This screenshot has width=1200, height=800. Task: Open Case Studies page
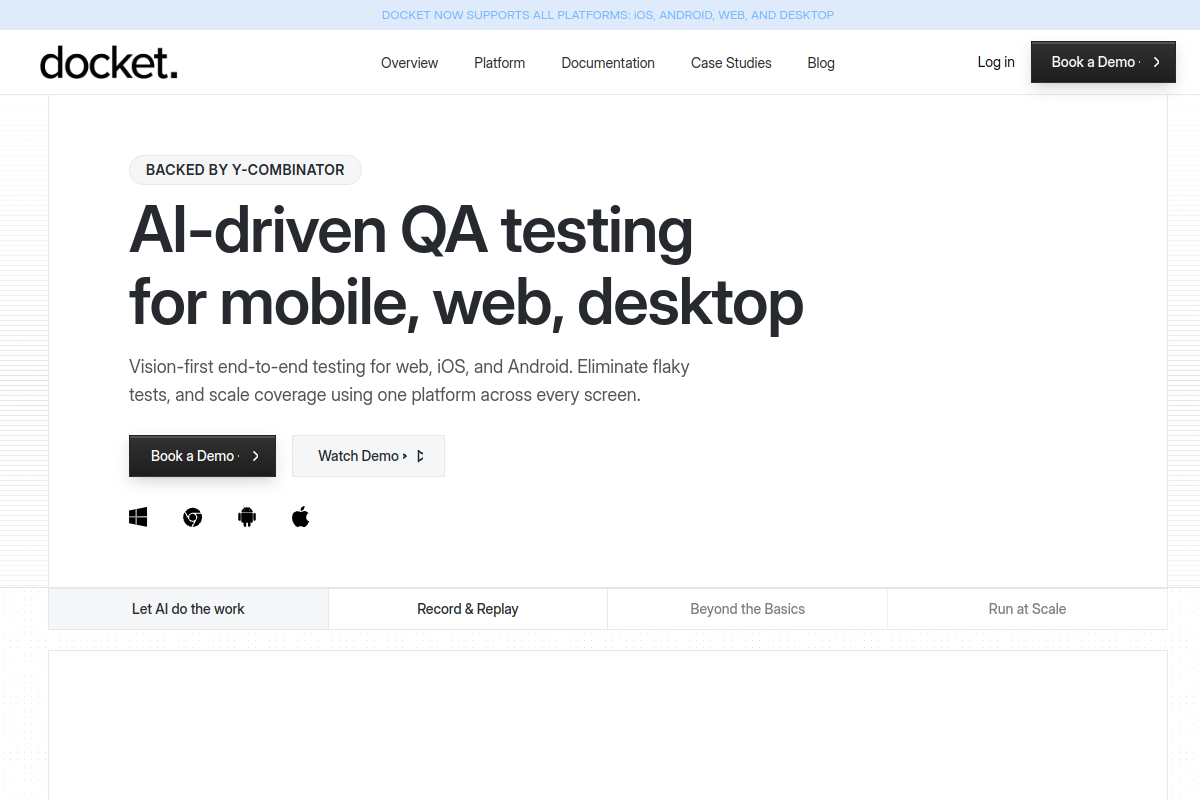tap(731, 63)
